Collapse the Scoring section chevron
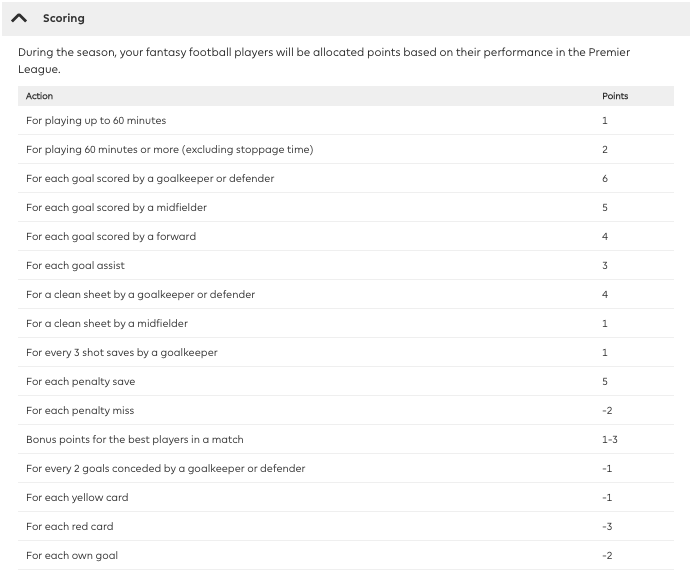Screen dimensions: 692x570 pyautogui.click(x=19, y=19)
